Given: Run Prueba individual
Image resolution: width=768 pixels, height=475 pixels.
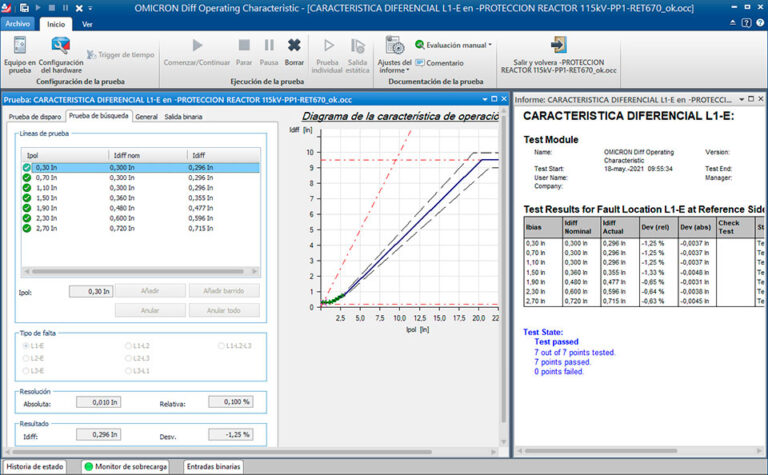Looking at the screenshot, I should [327, 56].
